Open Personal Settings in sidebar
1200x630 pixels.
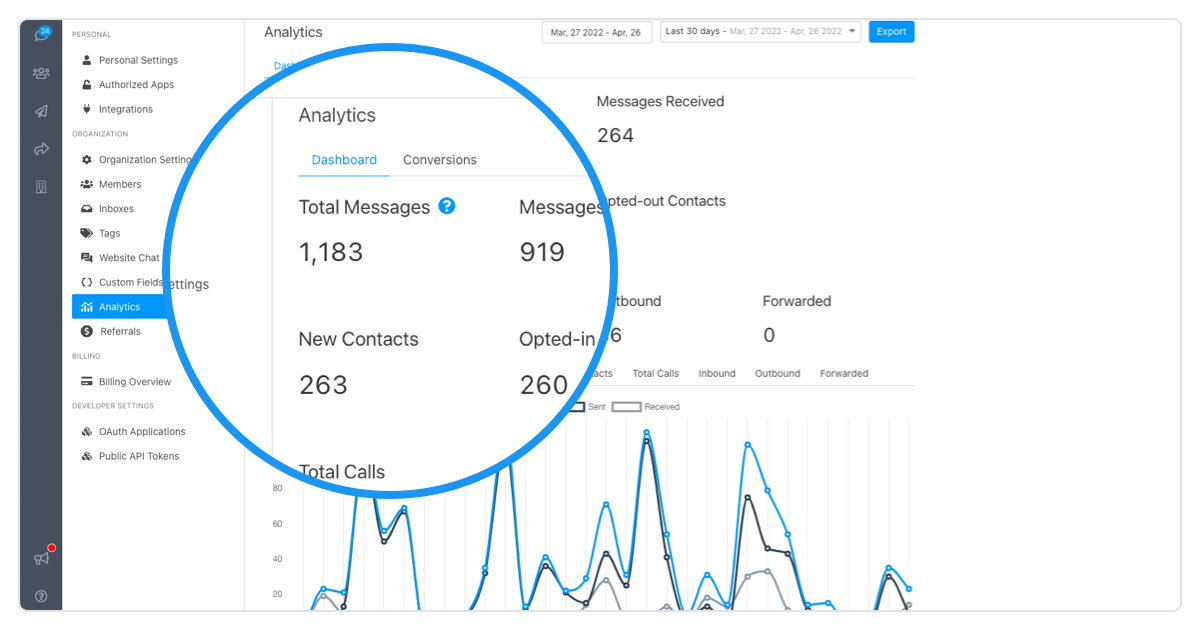coord(138,60)
